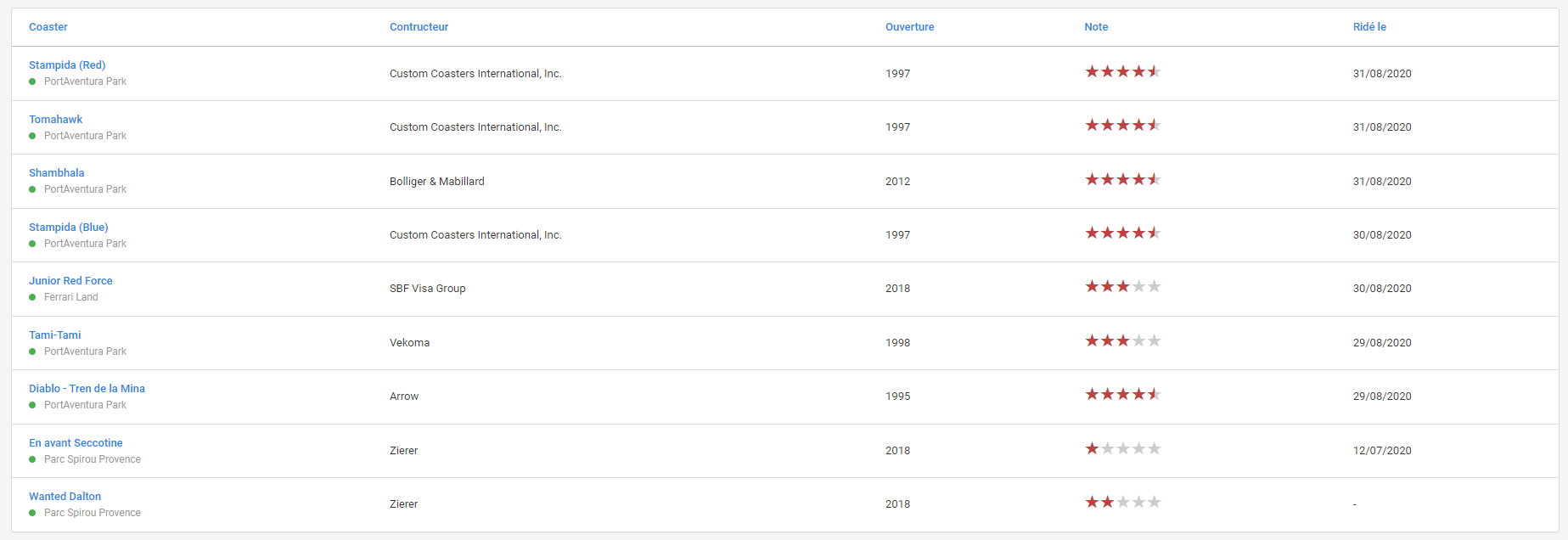
Task: Click the star rating for Junior Red Force
Action: coord(1123,286)
